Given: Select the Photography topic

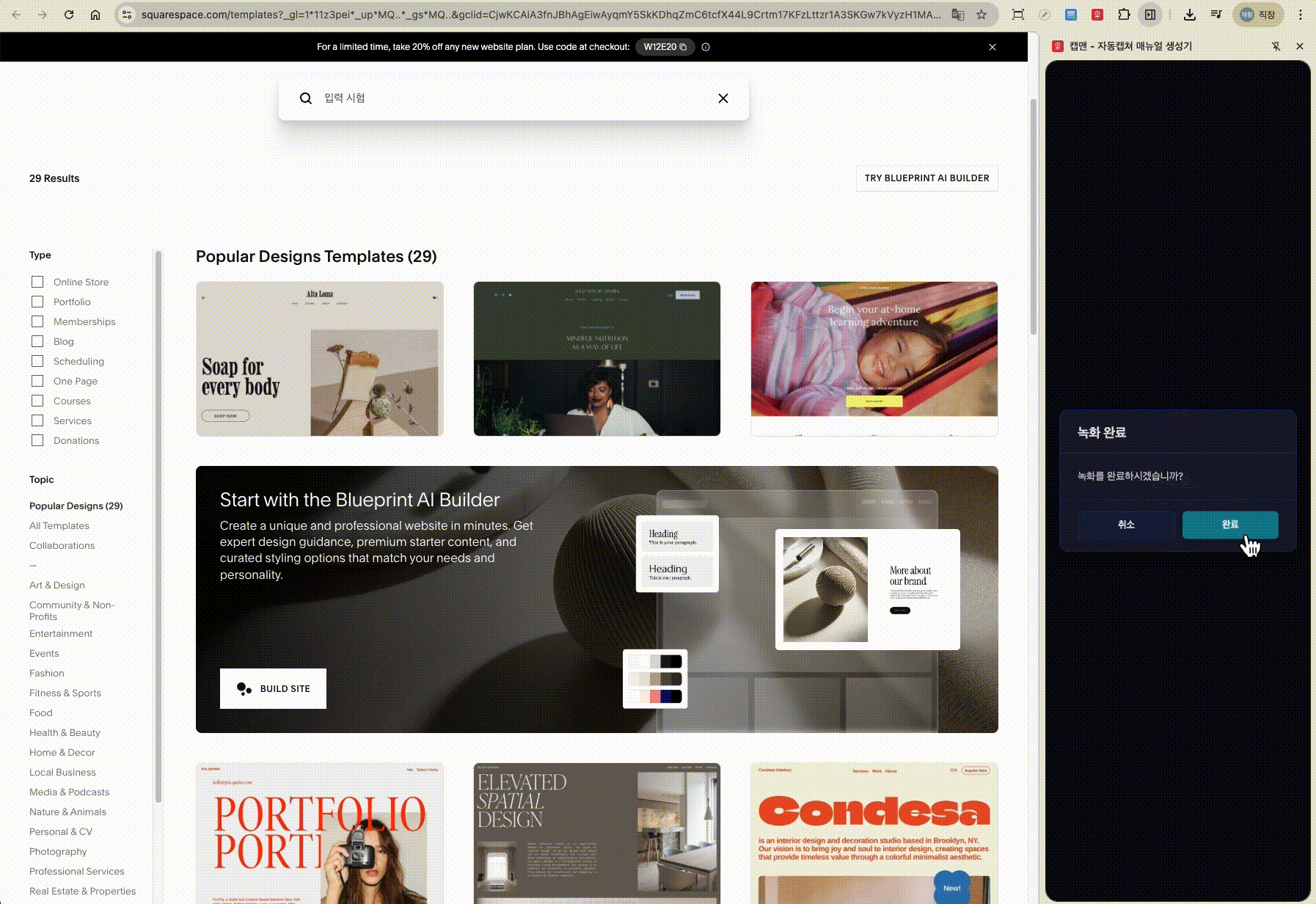Looking at the screenshot, I should pyautogui.click(x=58, y=851).
